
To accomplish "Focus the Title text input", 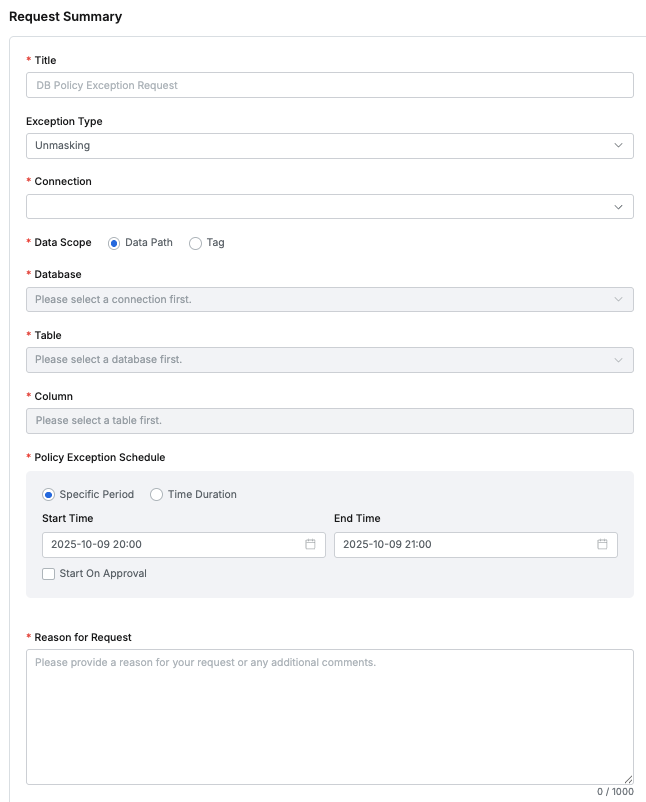I will [x=329, y=85].
